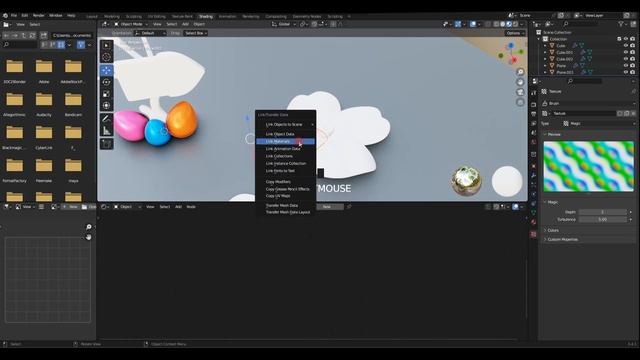Open the Object menu in viewport header
Viewport: 640px width, 360px height.
point(199,24)
